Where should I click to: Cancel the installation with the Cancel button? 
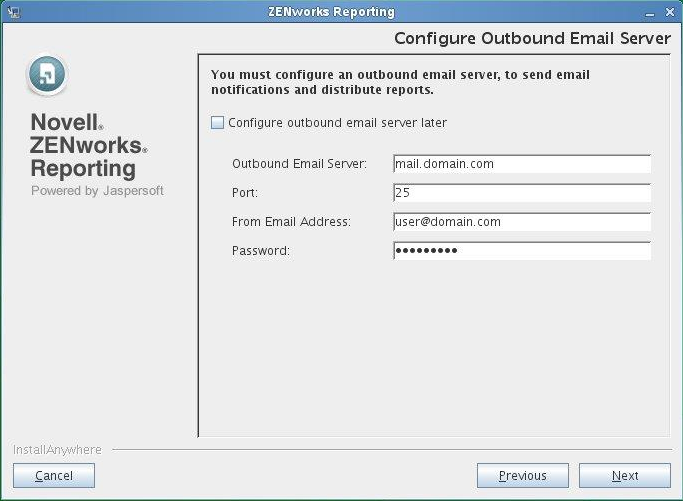[x=54, y=475]
